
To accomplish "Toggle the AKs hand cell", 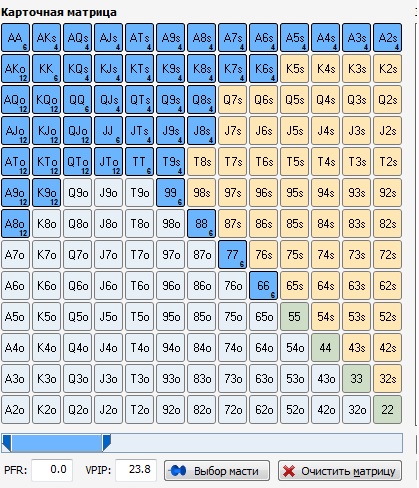I will pyautogui.click(x=46, y=38).
